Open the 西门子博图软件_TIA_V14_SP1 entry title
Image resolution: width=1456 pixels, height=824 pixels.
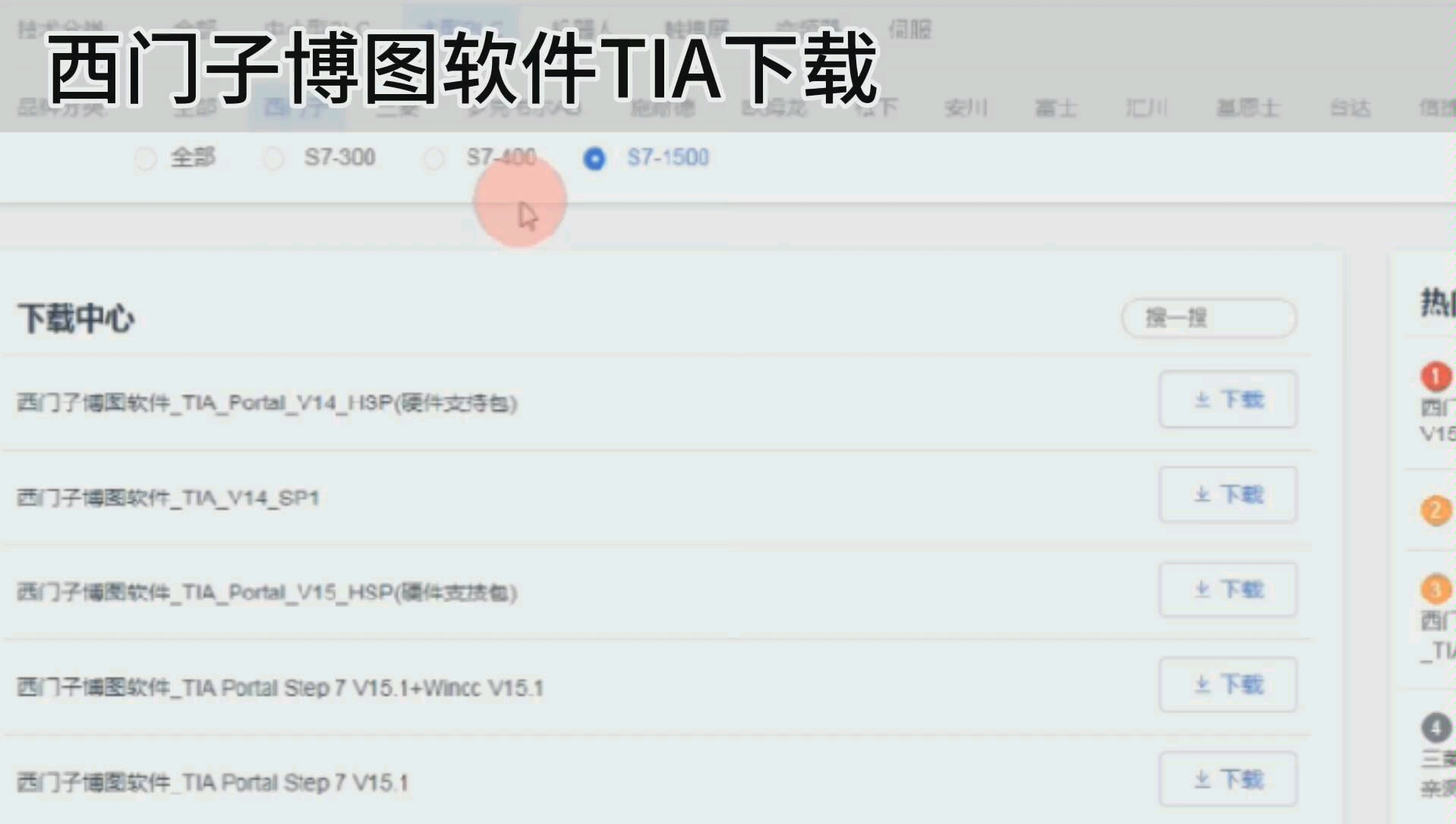coord(168,498)
